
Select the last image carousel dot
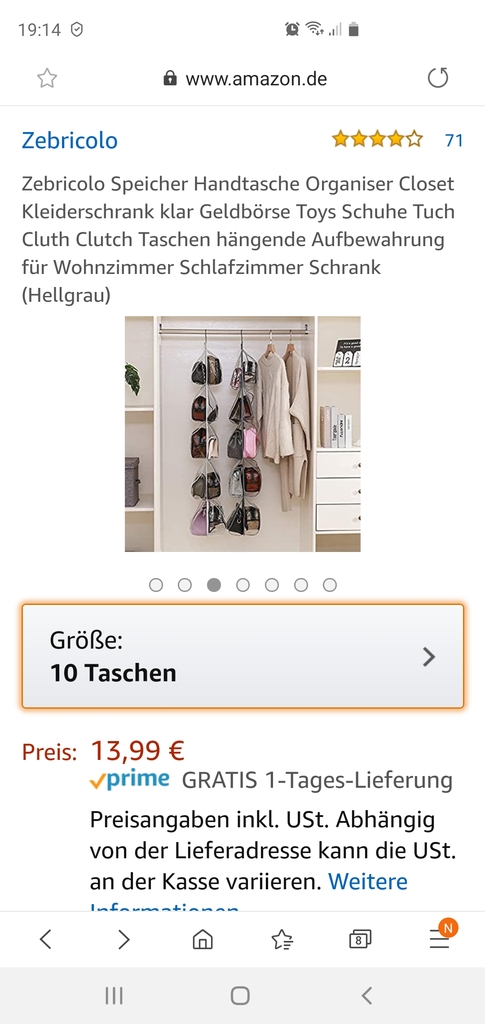[x=330, y=585]
